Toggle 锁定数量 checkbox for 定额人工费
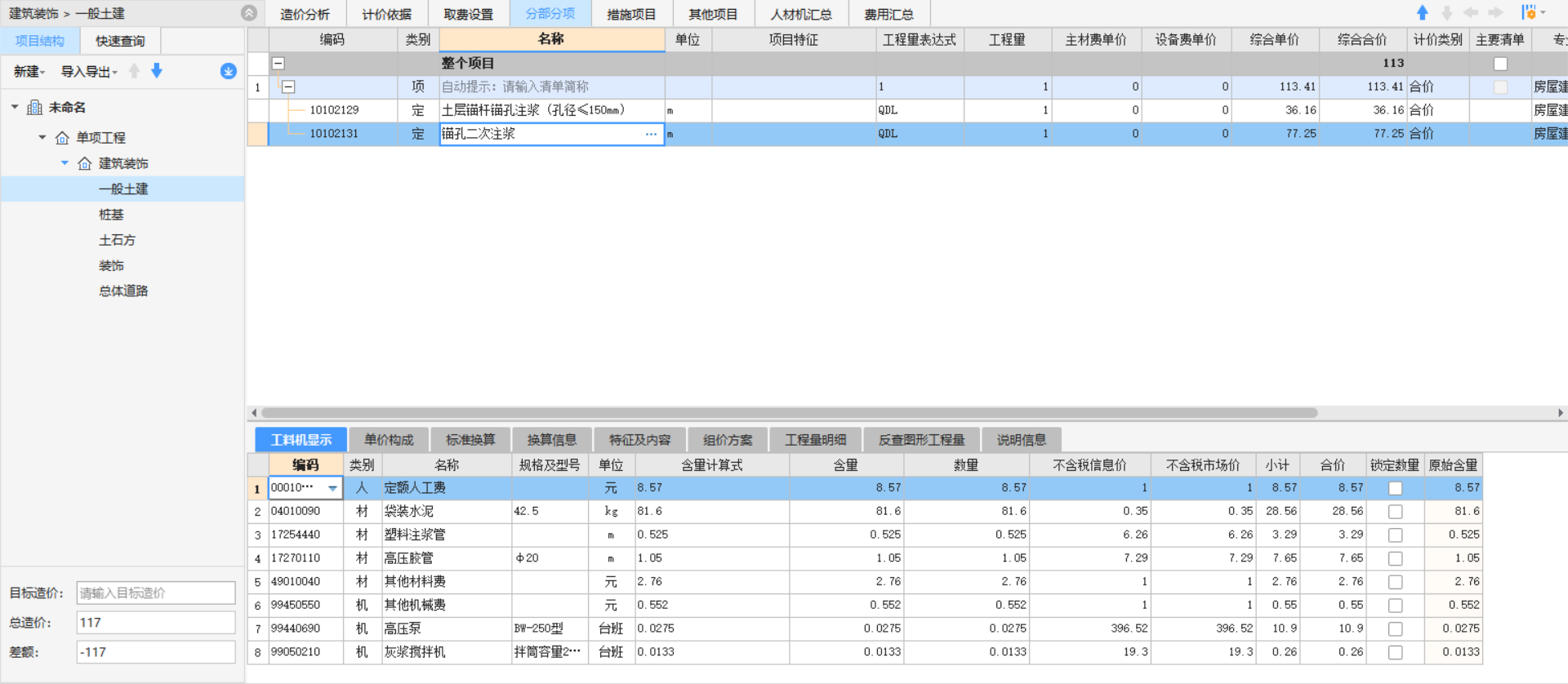Image resolution: width=1568 pixels, height=684 pixels. pyautogui.click(x=1396, y=488)
